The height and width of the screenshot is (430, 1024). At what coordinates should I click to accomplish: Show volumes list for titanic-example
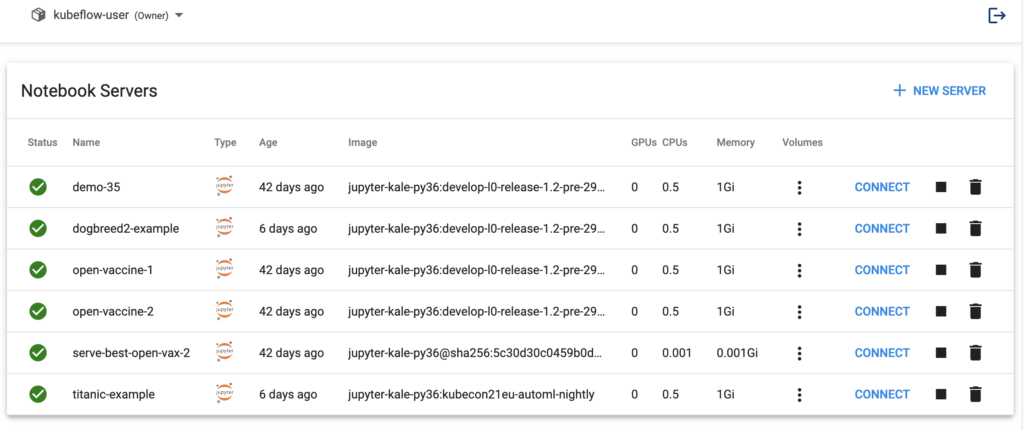click(x=799, y=394)
